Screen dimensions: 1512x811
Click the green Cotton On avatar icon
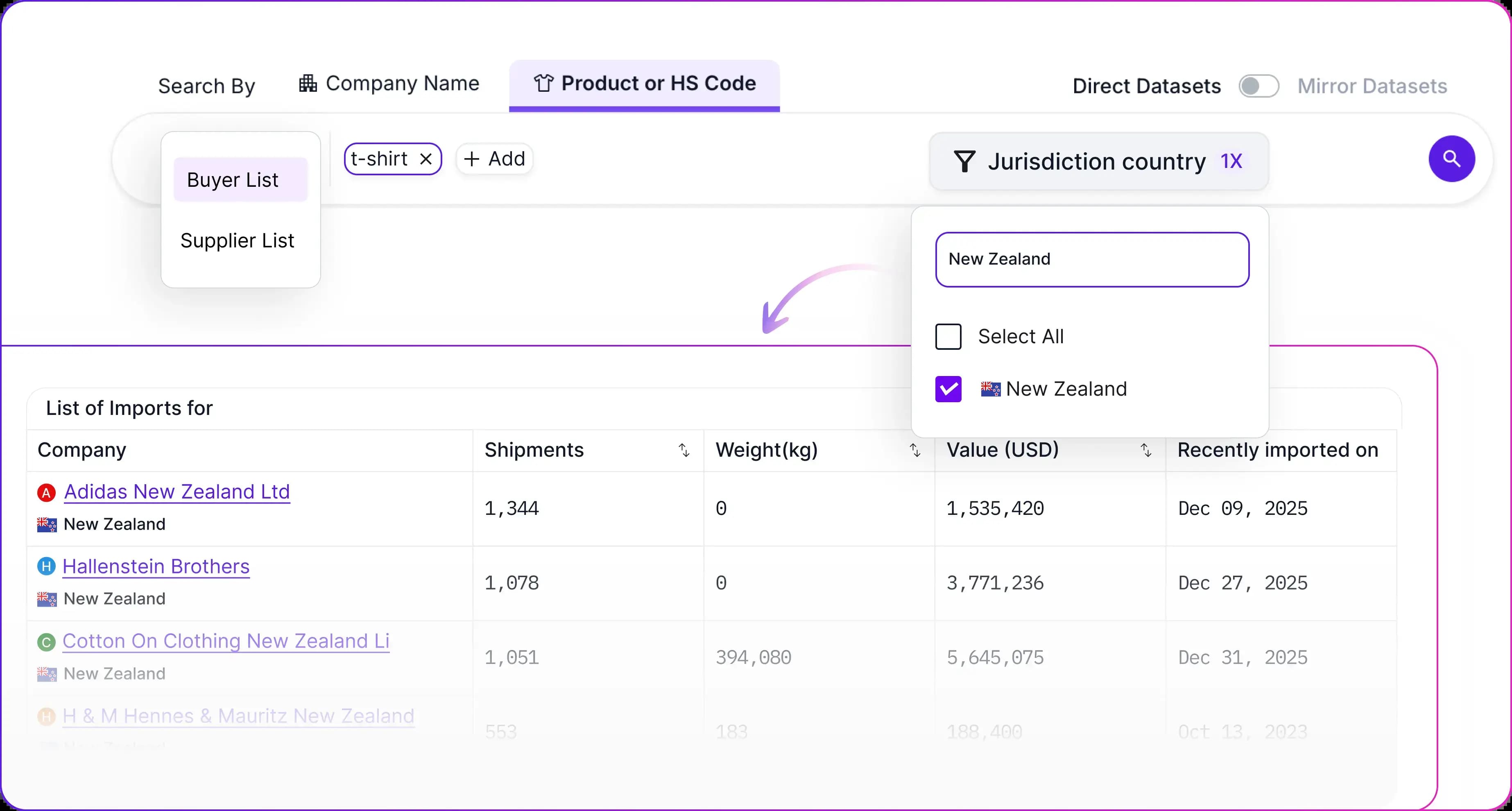[x=46, y=642]
